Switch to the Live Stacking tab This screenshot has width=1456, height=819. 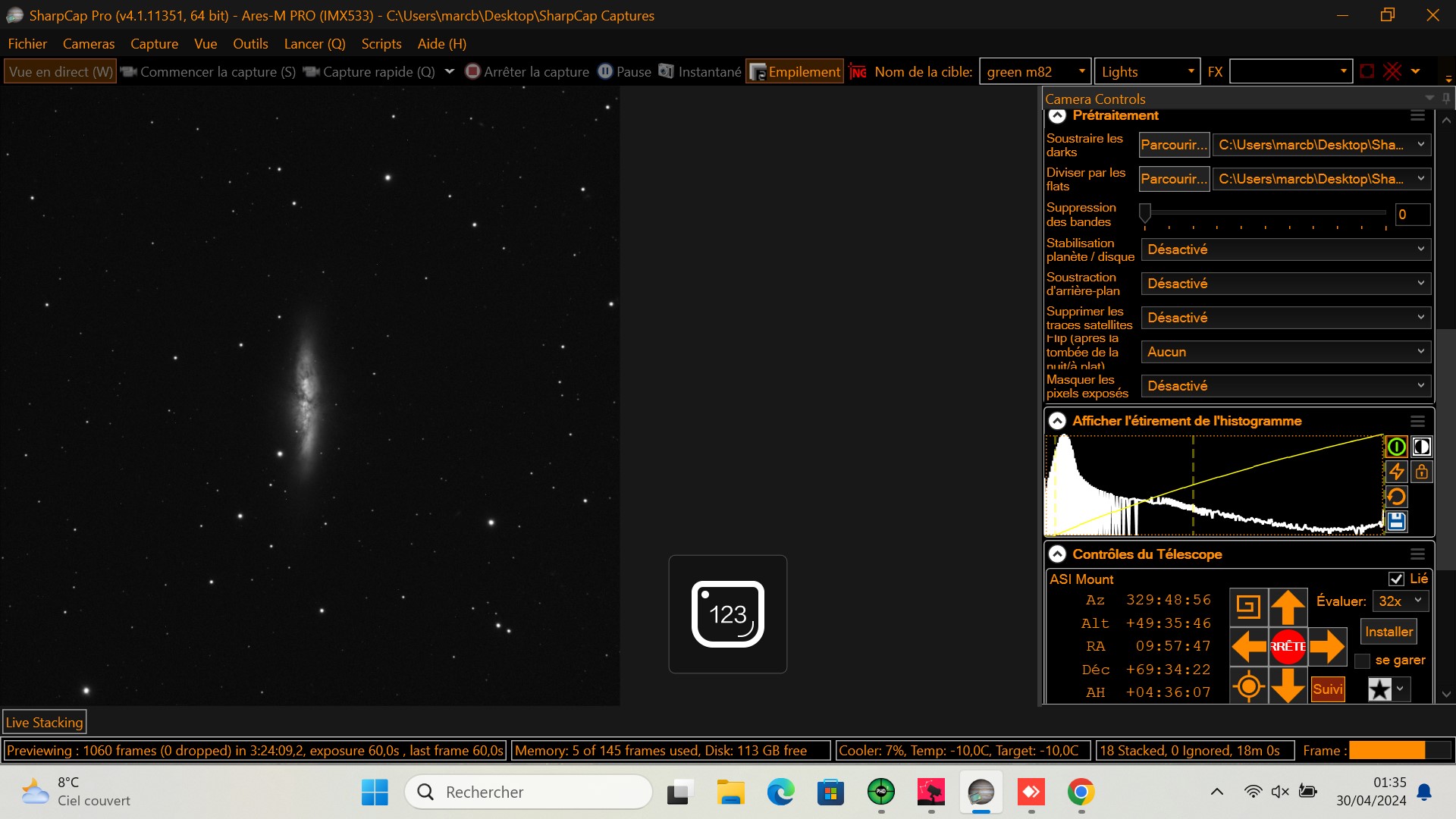[x=44, y=722]
